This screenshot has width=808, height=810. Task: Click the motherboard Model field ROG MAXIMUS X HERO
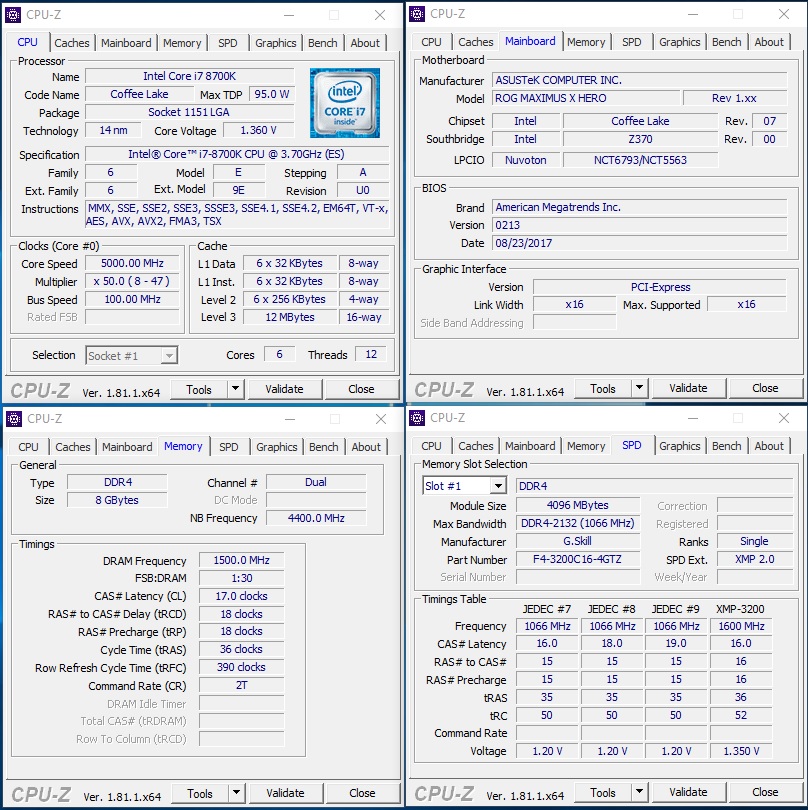coord(586,98)
